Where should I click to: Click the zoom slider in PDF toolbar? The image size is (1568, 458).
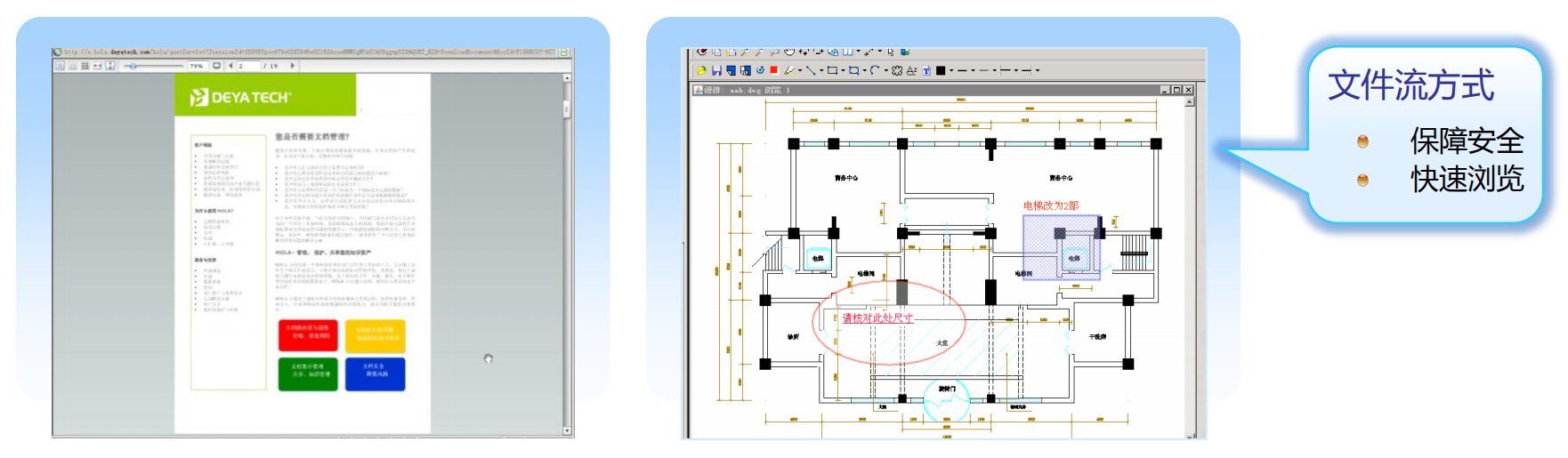point(133,66)
